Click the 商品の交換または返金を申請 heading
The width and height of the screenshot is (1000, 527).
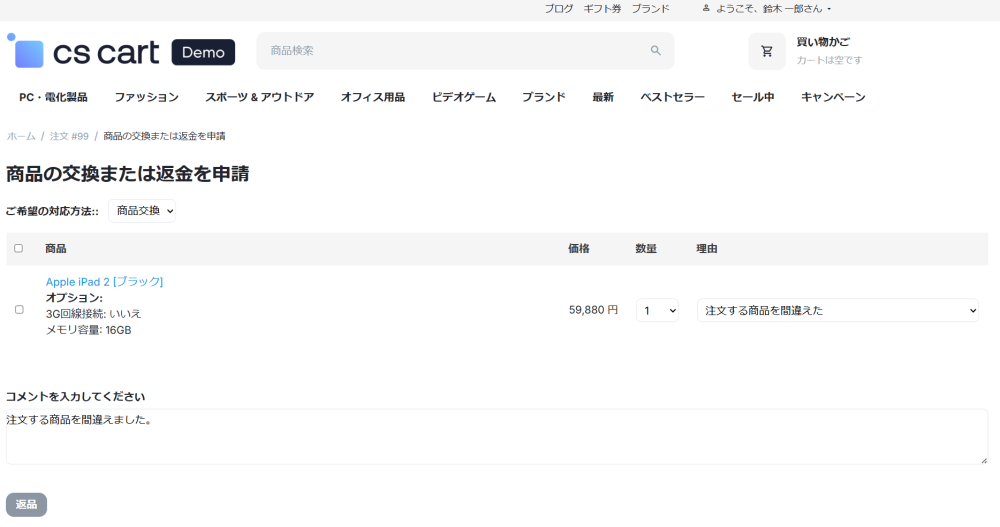[128, 174]
